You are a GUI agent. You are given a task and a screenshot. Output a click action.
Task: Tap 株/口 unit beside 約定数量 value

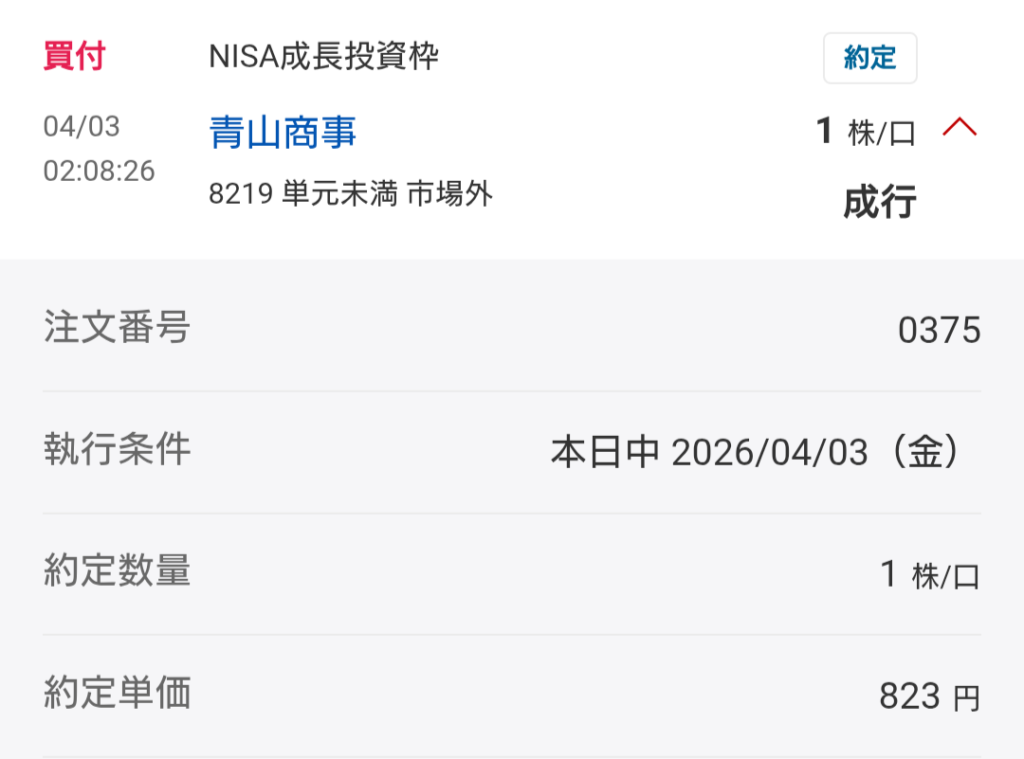coord(945,577)
